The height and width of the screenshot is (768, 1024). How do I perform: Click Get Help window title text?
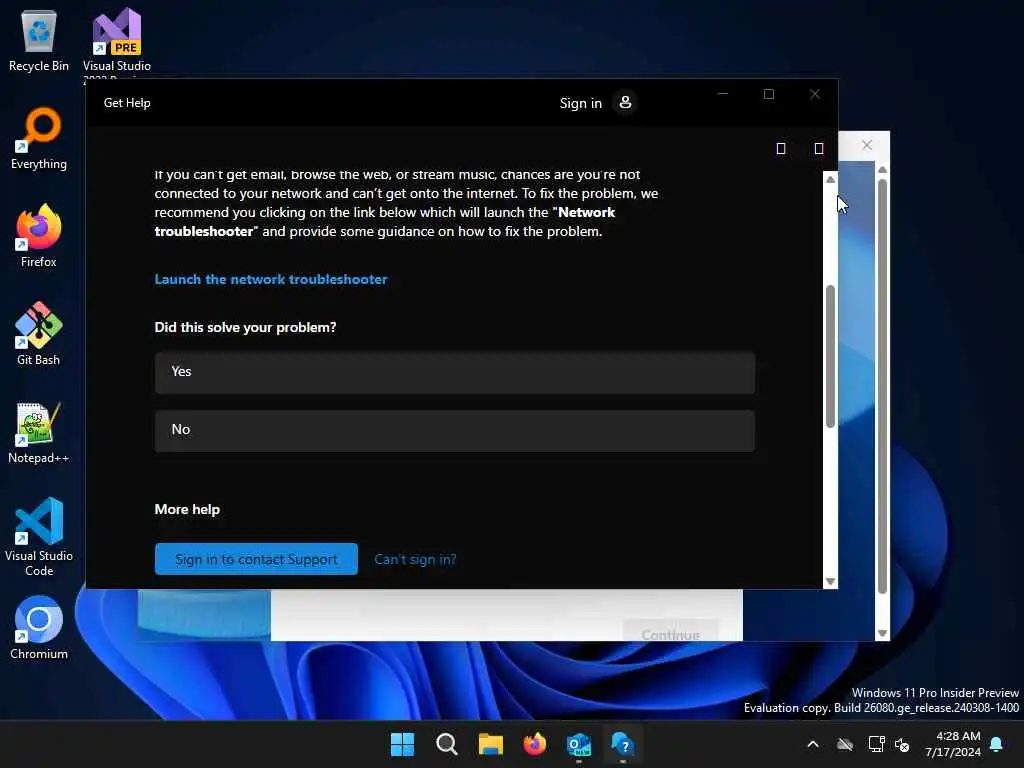(x=127, y=103)
